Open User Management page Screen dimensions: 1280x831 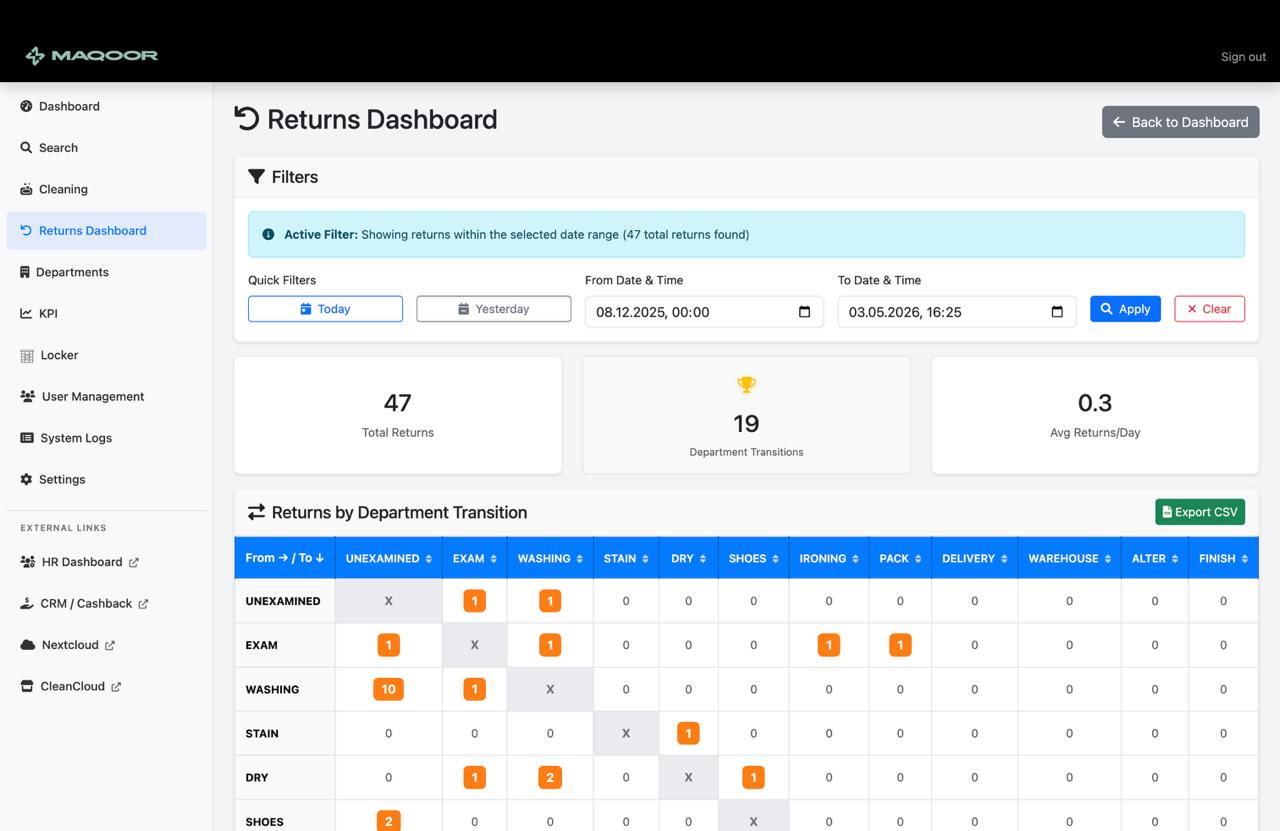pos(107,396)
